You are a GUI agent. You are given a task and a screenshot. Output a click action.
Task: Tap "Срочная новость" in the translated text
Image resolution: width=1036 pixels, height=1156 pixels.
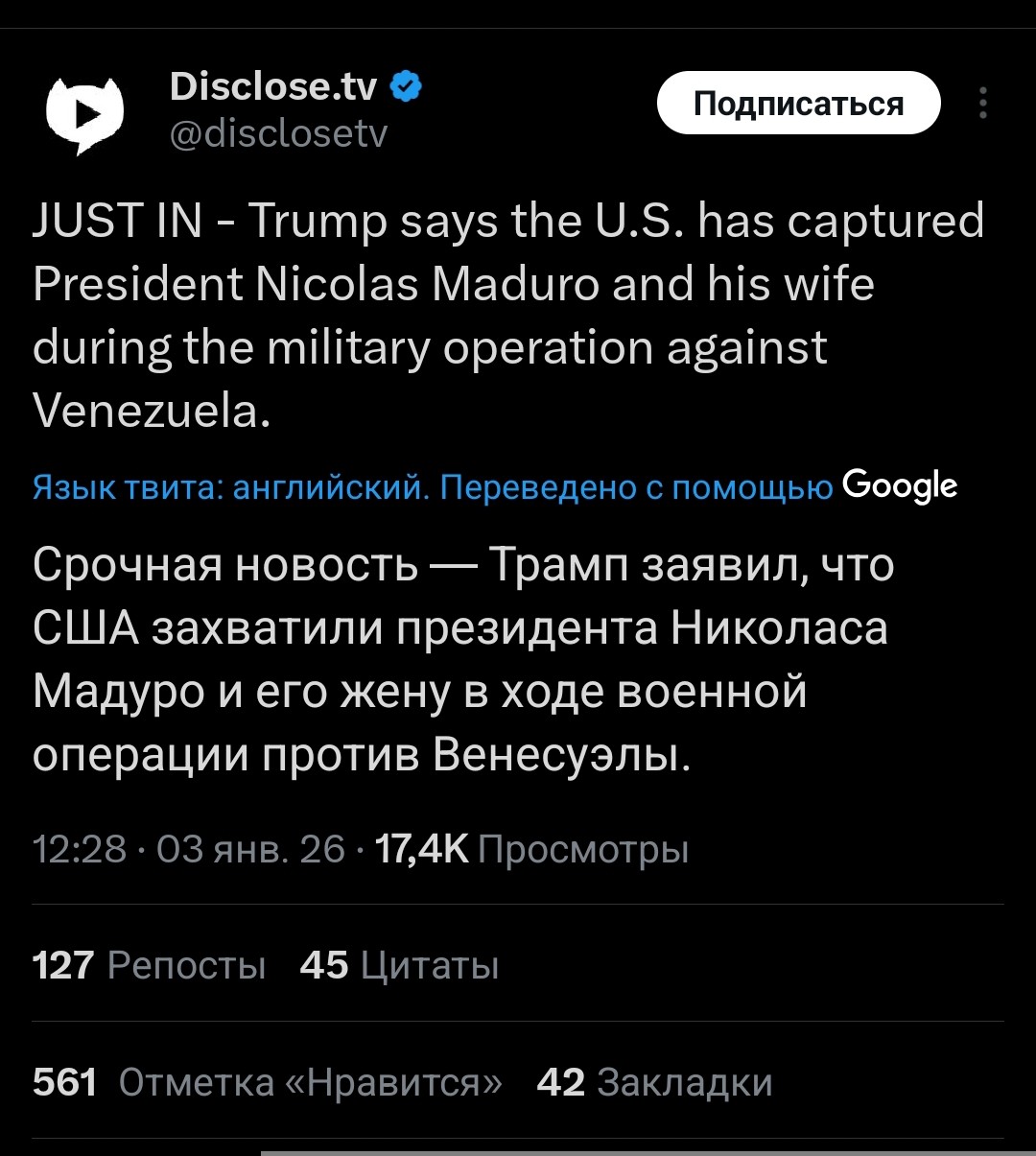tap(225, 564)
